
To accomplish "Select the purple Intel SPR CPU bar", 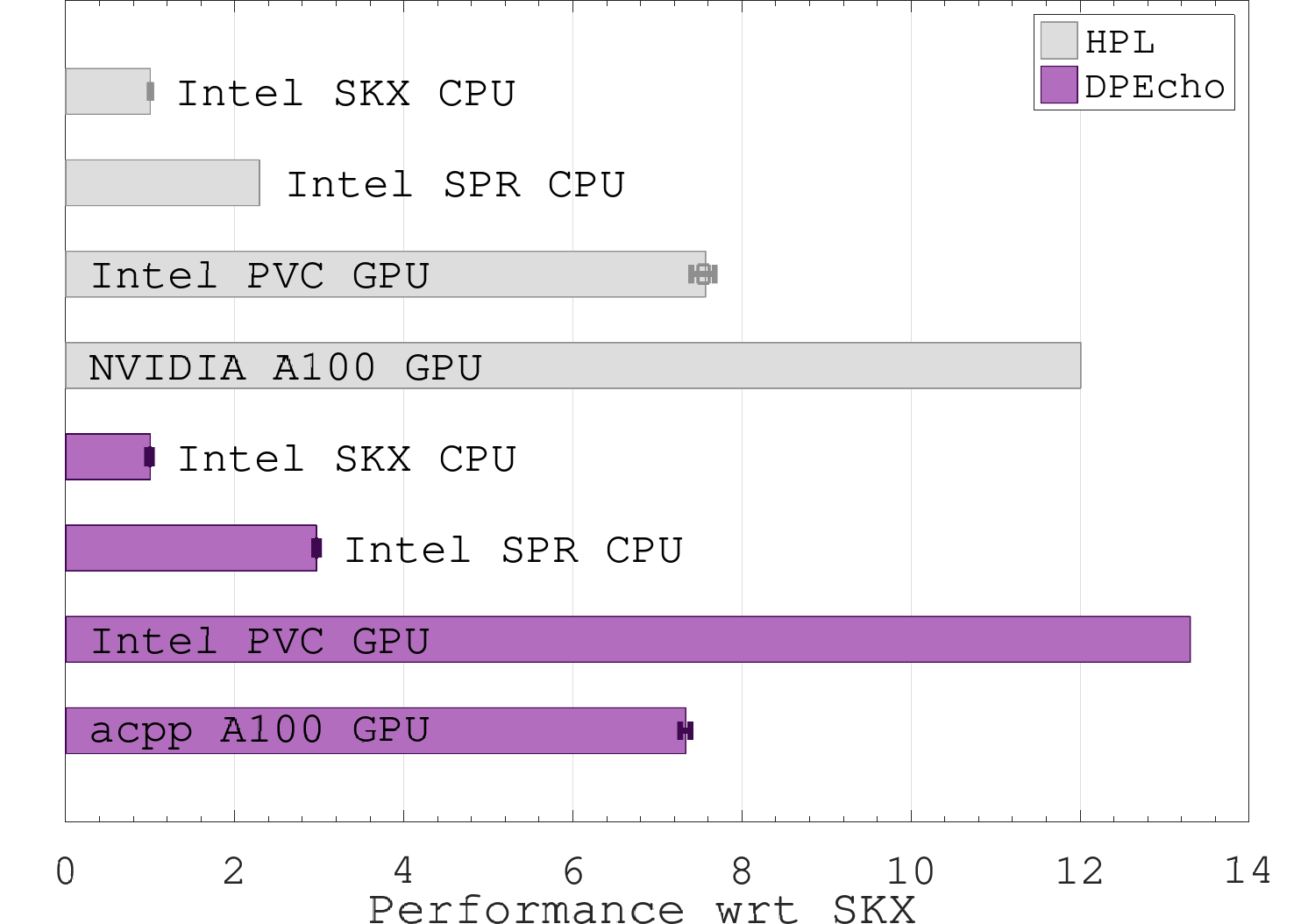I will 190,548.
